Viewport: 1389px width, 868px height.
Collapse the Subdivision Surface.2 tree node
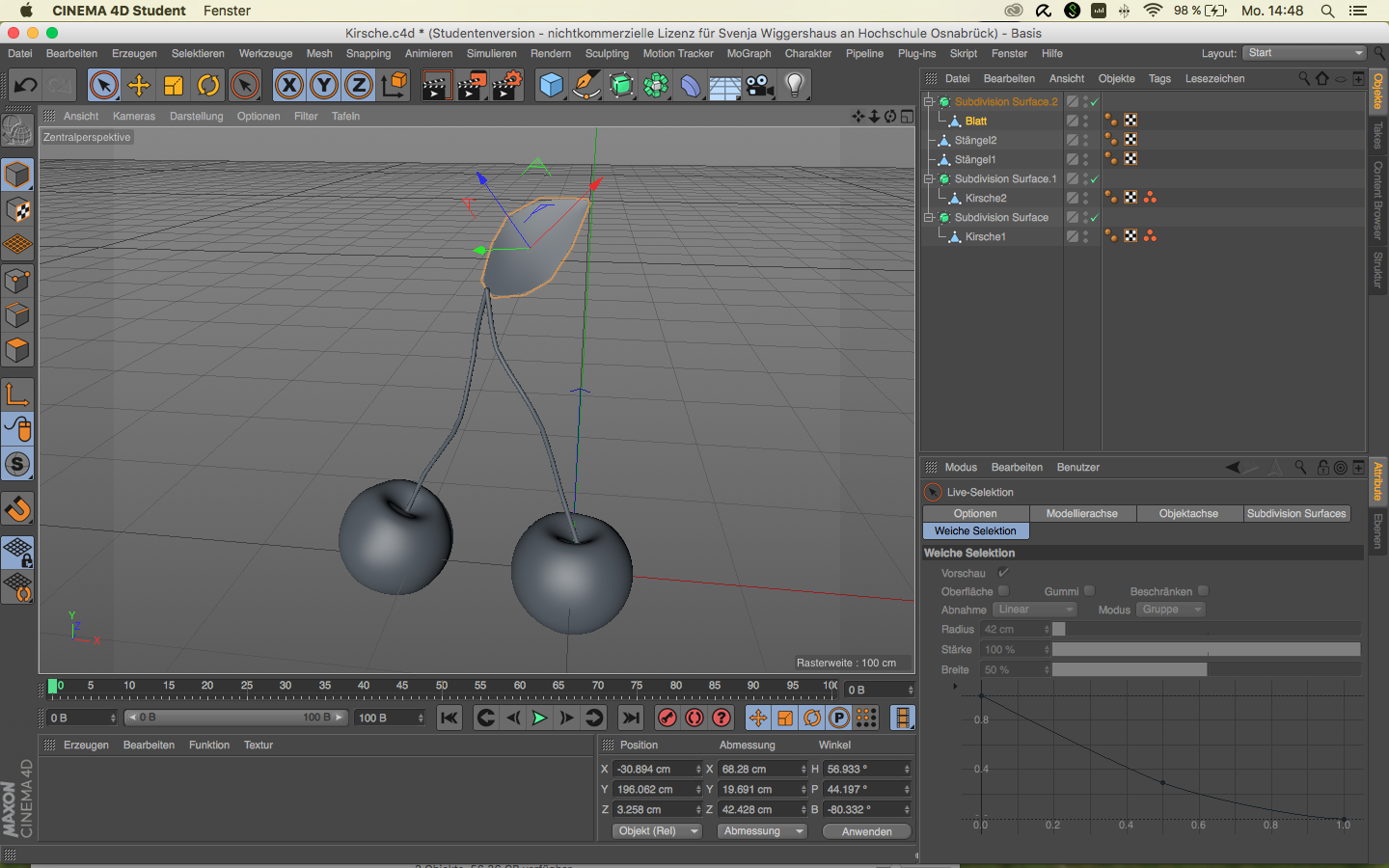click(x=929, y=101)
